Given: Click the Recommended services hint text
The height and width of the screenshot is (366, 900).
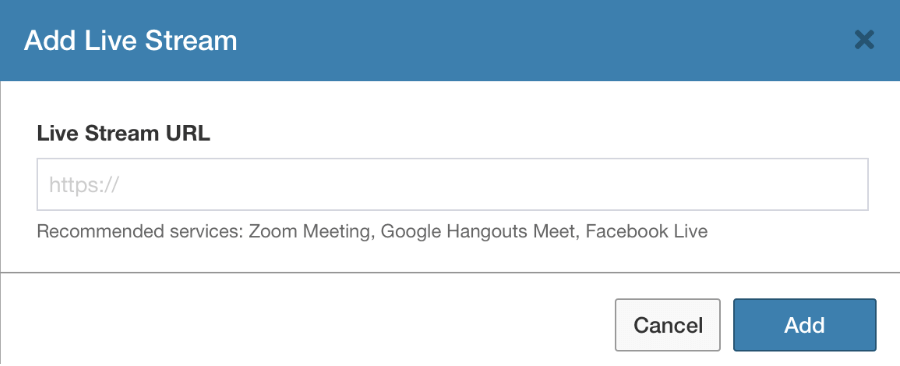Looking at the screenshot, I should (x=372, y=231).
